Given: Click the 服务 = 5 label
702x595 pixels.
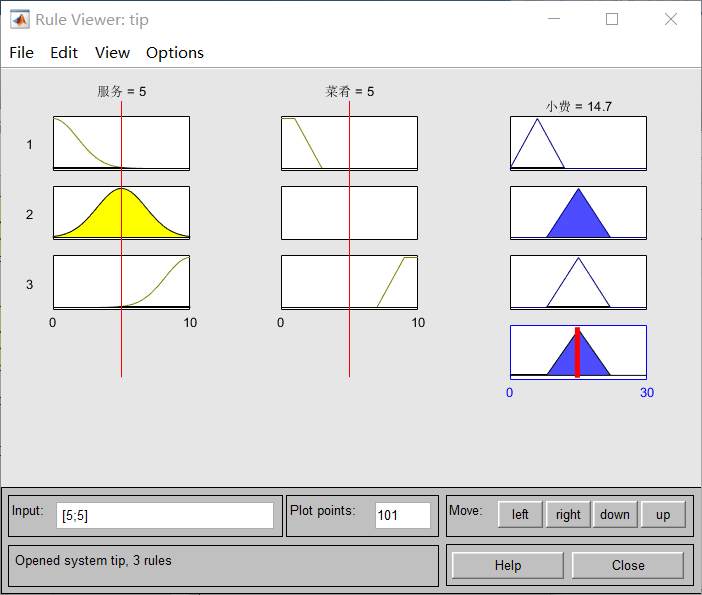Looking at the screenshot, I should pos(122,92).
